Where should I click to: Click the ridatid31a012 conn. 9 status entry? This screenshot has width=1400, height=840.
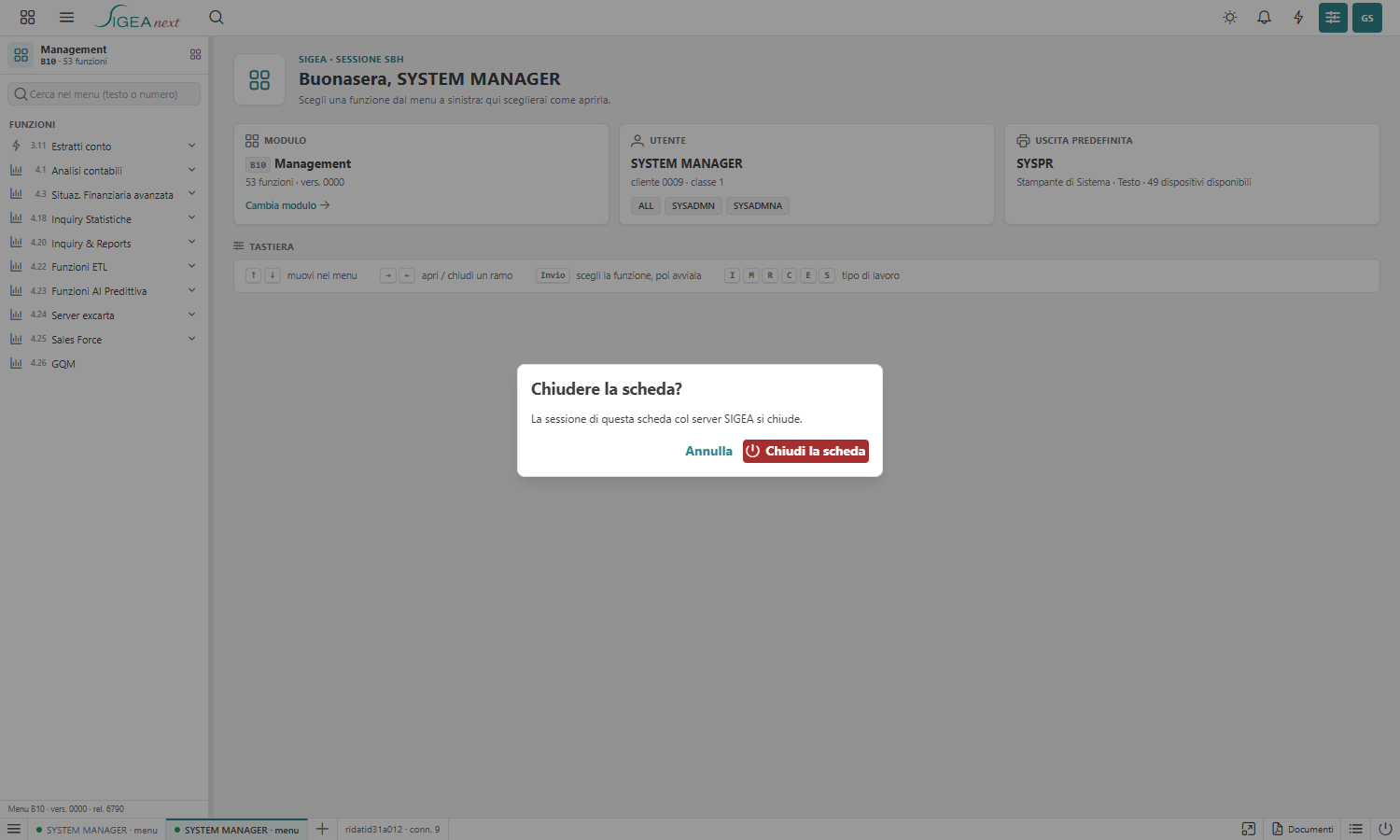click(x=392, y=829)
